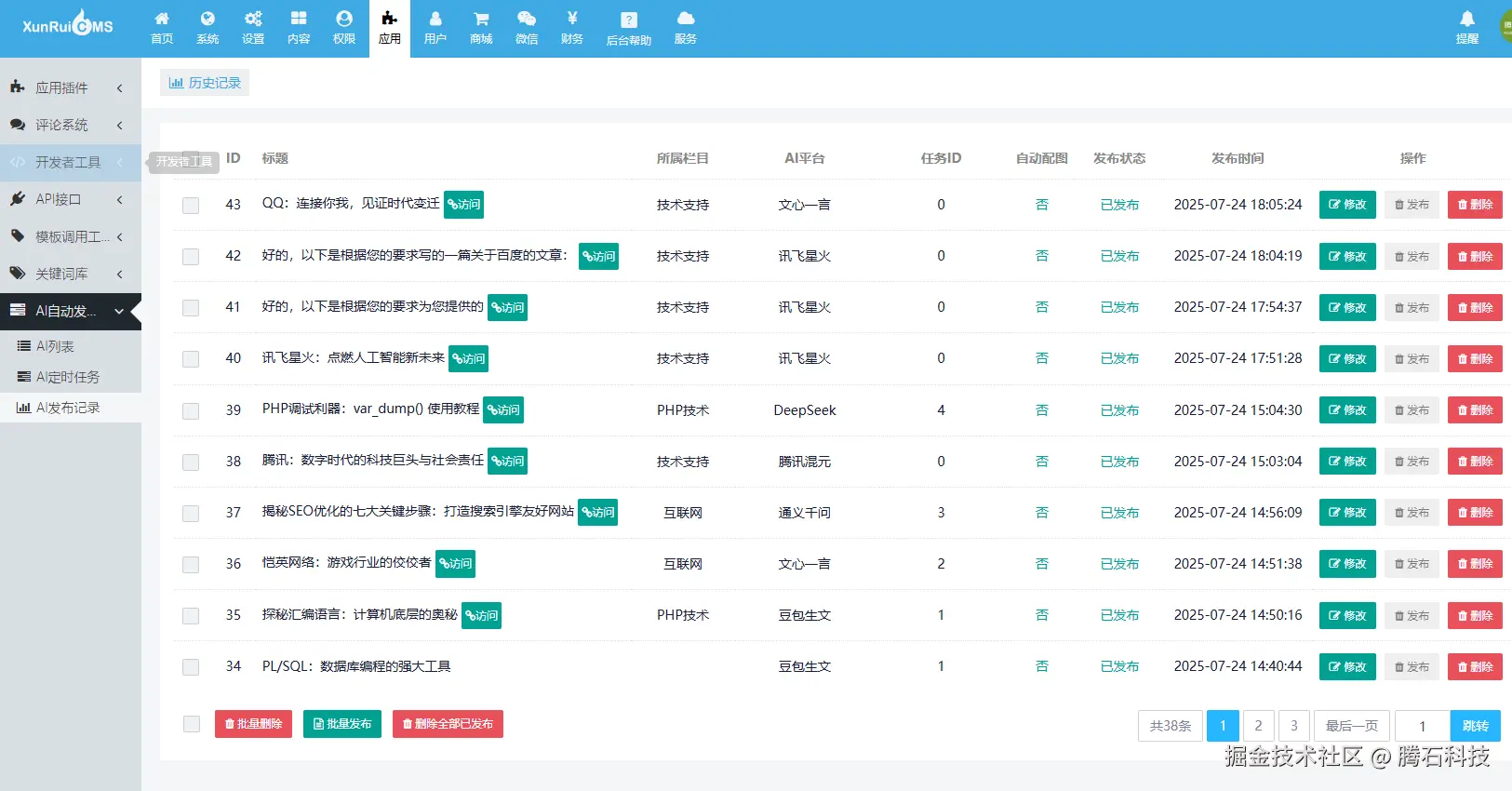The image size is (1512, 791).
Task: Expand the 评论系统 chevron
Action: pos(120,125)
